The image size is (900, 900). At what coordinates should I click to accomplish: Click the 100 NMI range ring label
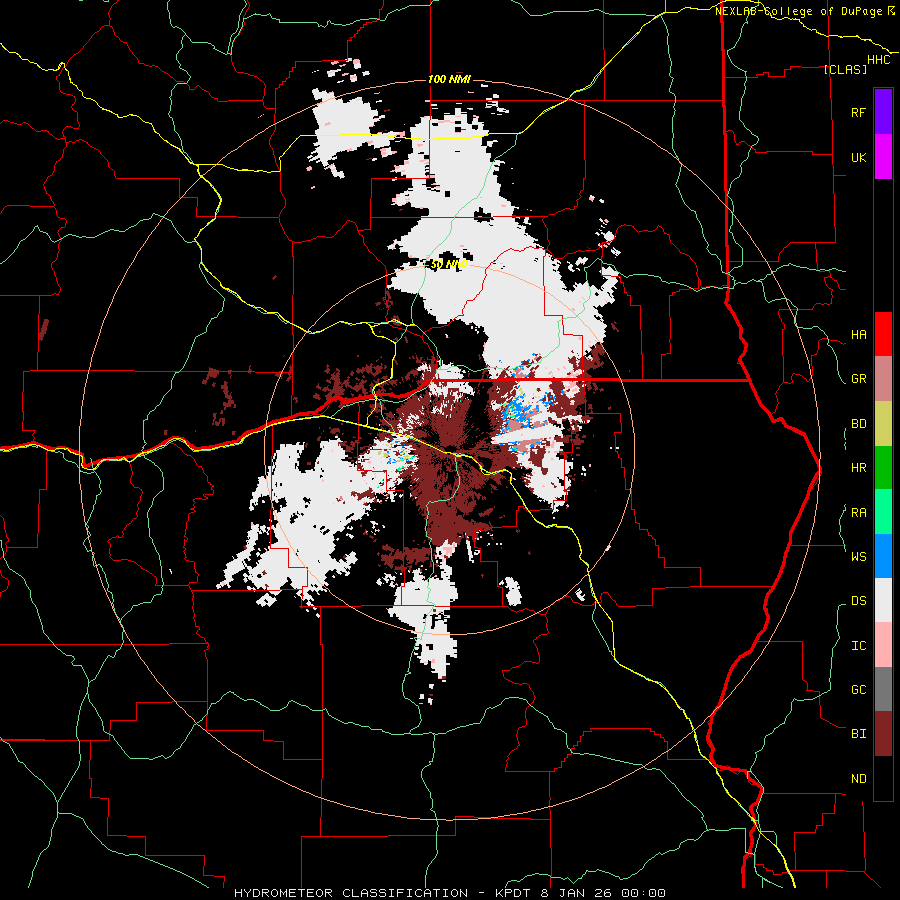(x=449, y=79)
